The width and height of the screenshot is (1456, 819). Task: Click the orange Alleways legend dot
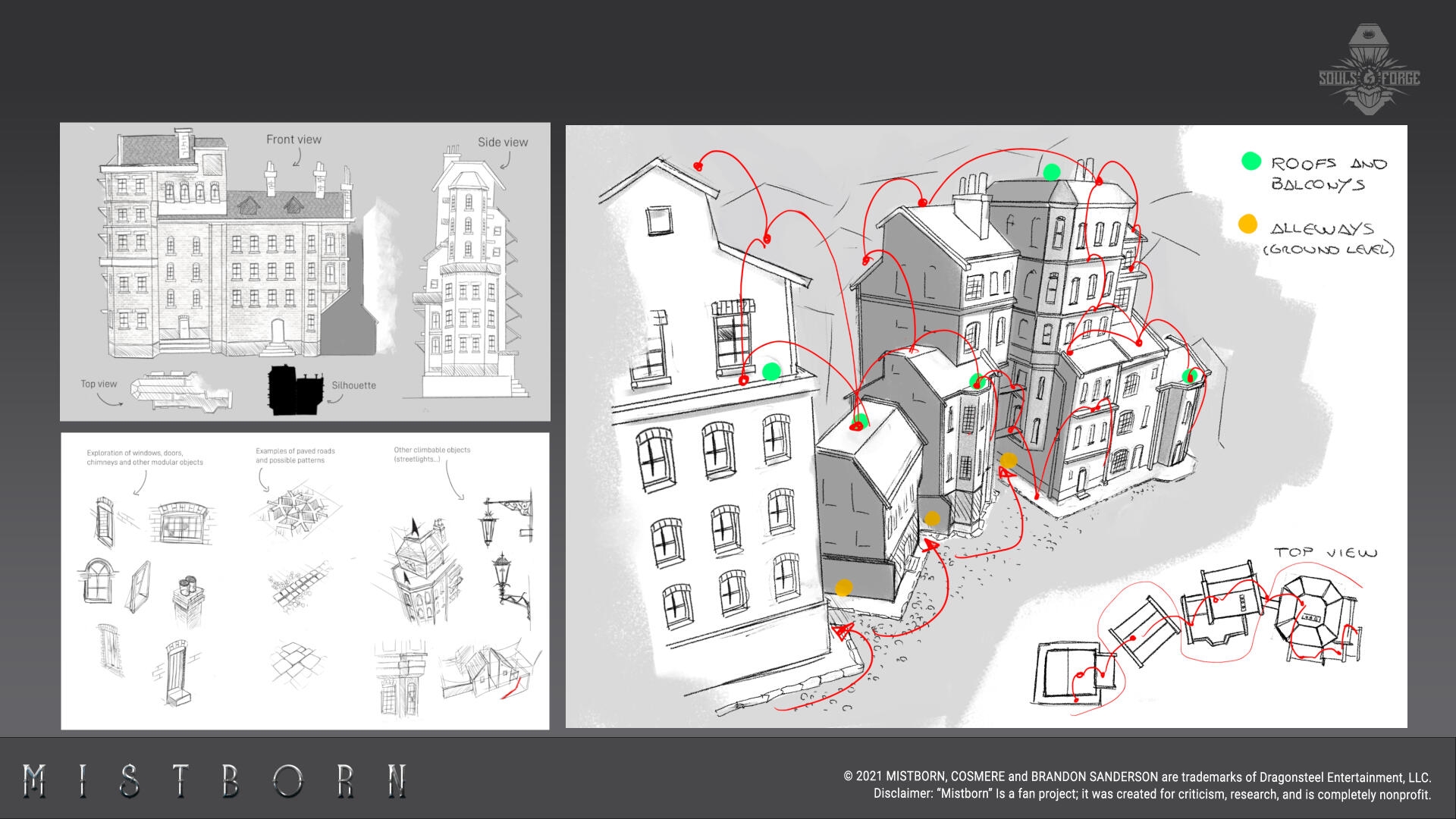[x=1247, y=224]
